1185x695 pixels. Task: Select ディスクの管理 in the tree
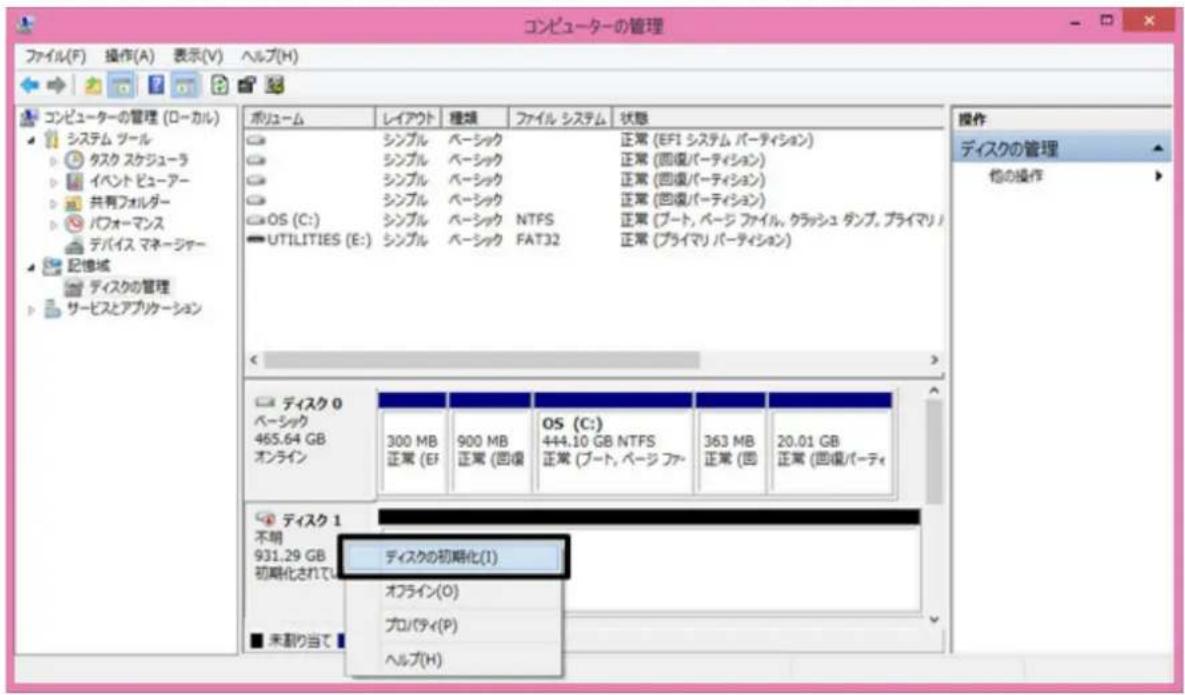(x=129, y=287)
